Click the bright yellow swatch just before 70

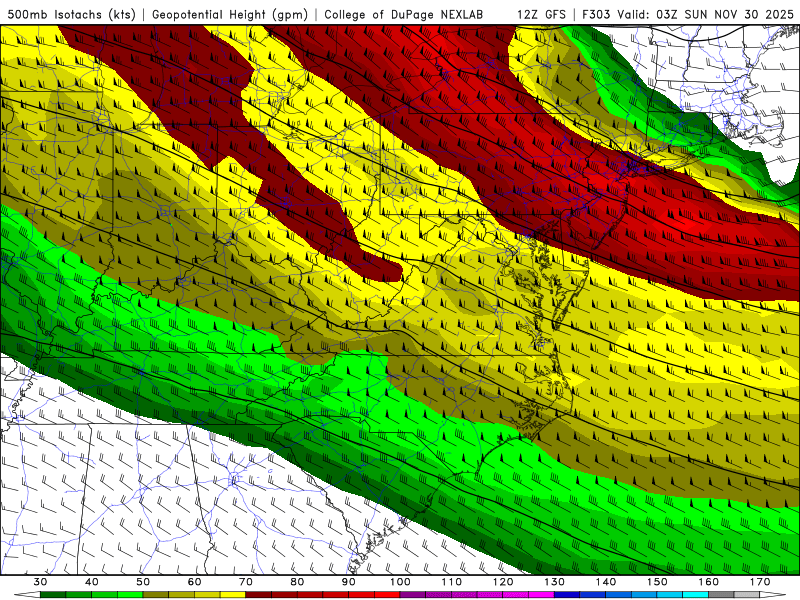[233, 595]
